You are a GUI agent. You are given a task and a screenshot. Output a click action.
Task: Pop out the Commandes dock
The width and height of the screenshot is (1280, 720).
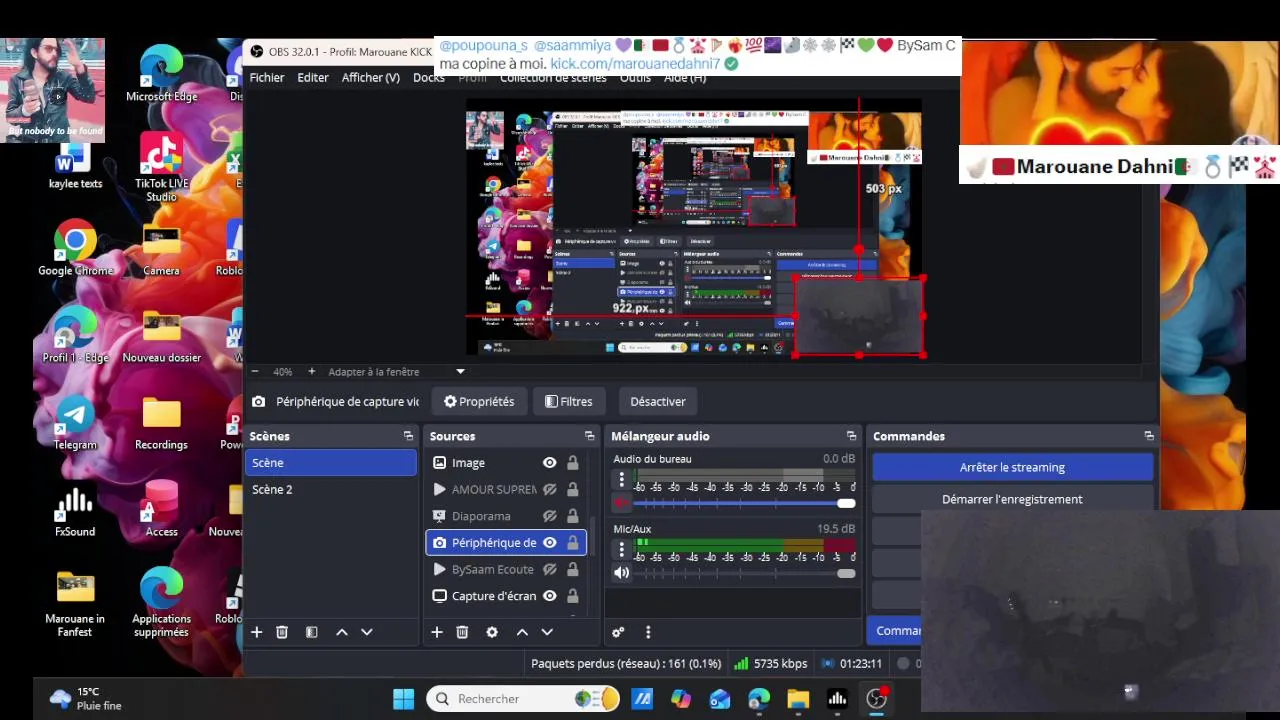coord(1149,436)
